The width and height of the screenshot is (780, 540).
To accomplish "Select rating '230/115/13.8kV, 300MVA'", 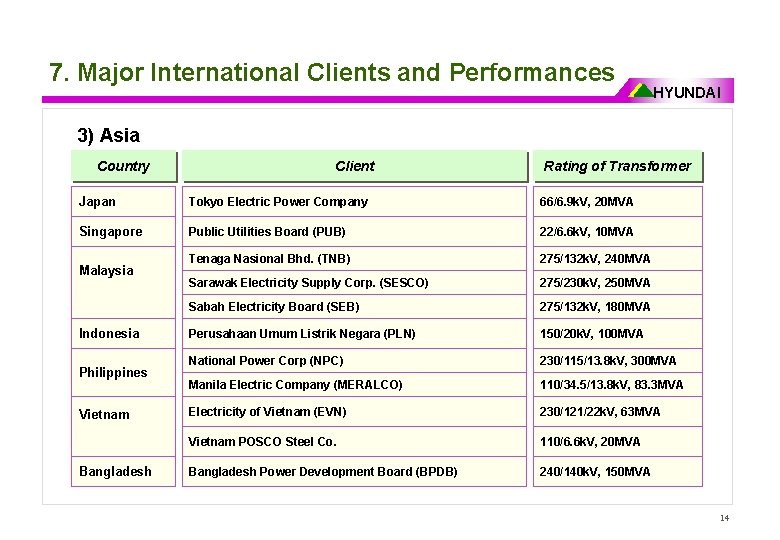I will [x=618, y=360].
